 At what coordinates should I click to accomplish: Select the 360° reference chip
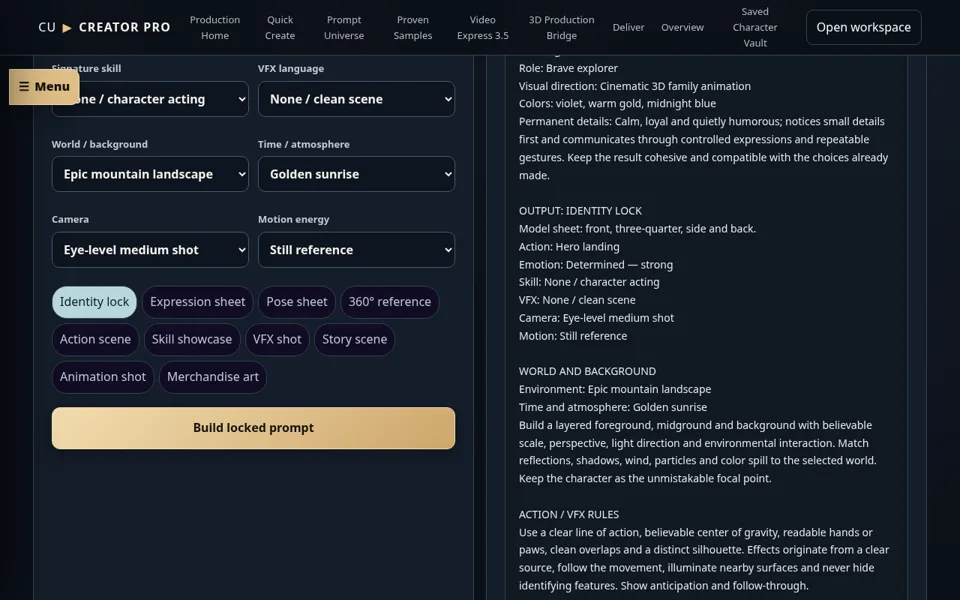[x=389, y=302]
